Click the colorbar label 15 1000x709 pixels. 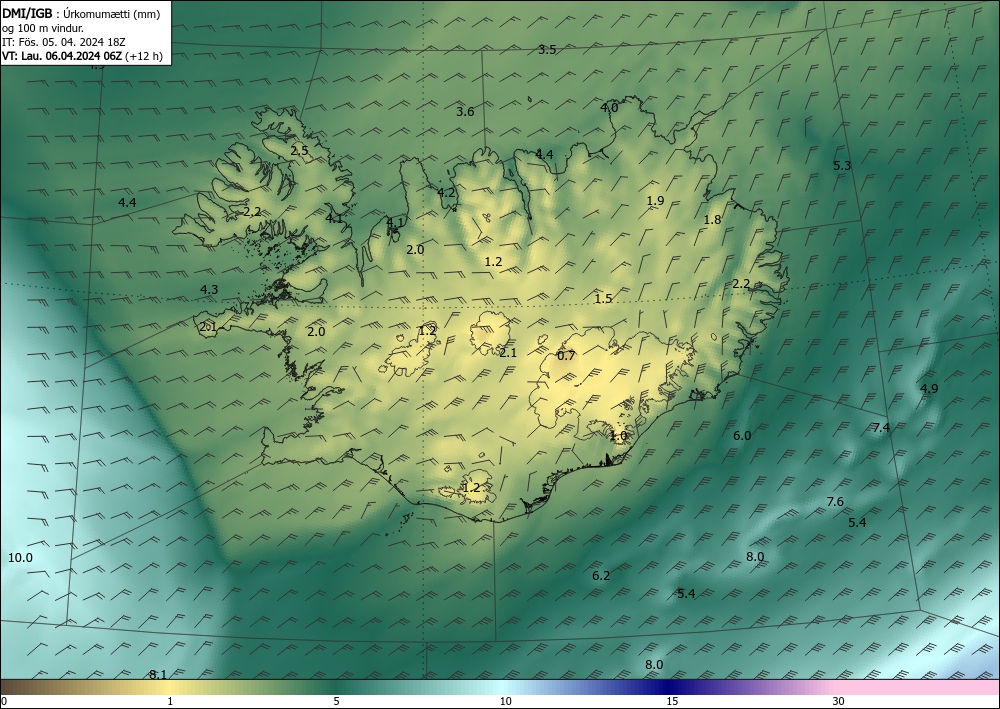pyautogui.click(x=672, y=702)
